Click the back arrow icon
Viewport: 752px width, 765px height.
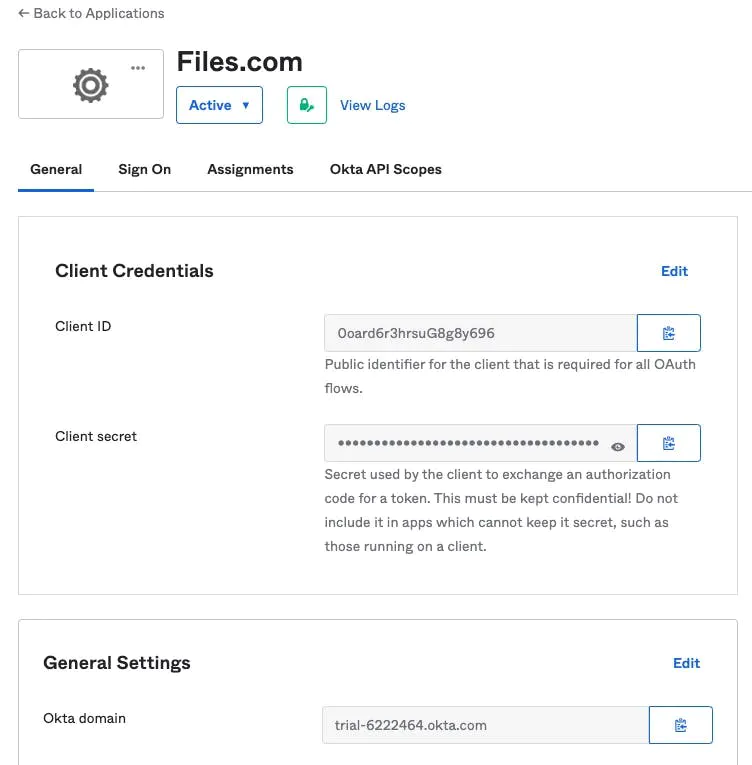[24, 13]
